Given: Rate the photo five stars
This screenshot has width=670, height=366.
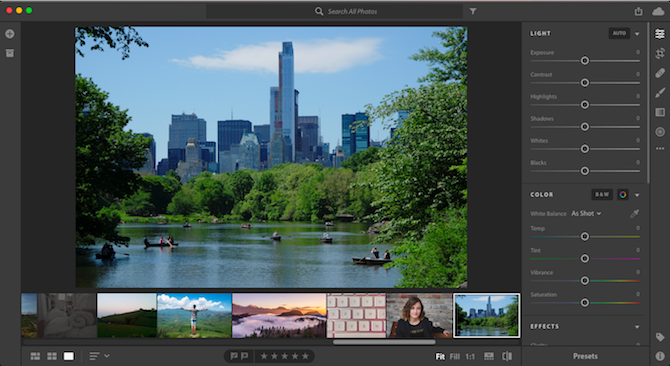Looking at the screenshot, I should pyautogui.click(x=305, y=356).
